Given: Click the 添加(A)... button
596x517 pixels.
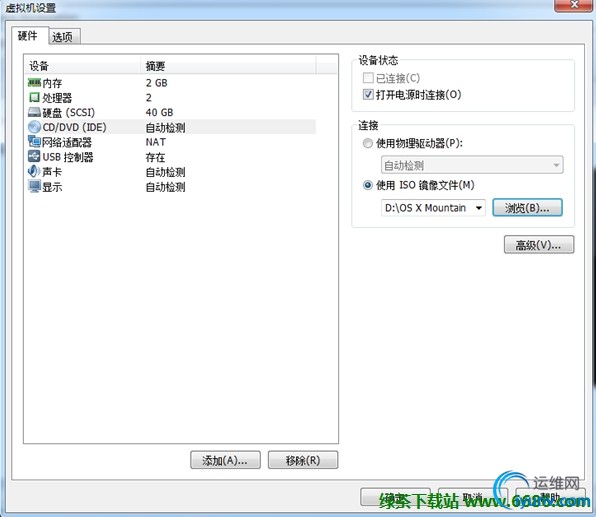Looking at the screenshot, I should [225, 460].
